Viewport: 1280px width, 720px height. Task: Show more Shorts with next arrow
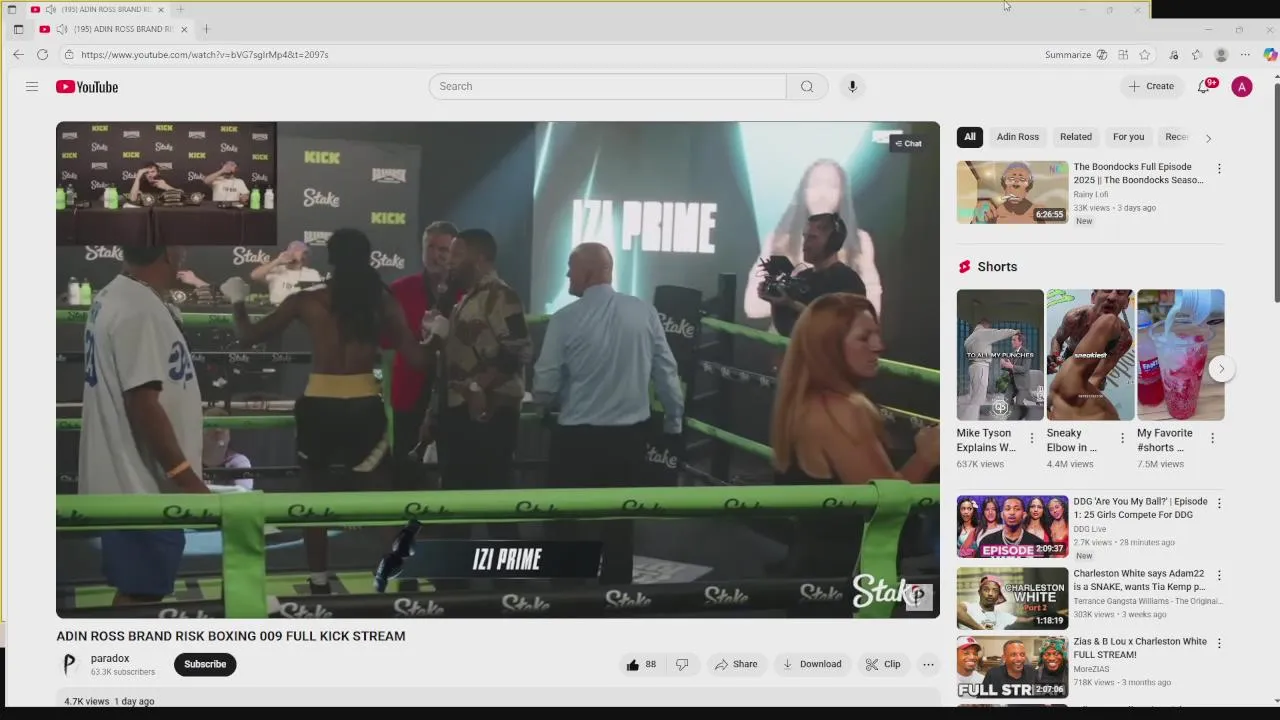click(1221, 369)
